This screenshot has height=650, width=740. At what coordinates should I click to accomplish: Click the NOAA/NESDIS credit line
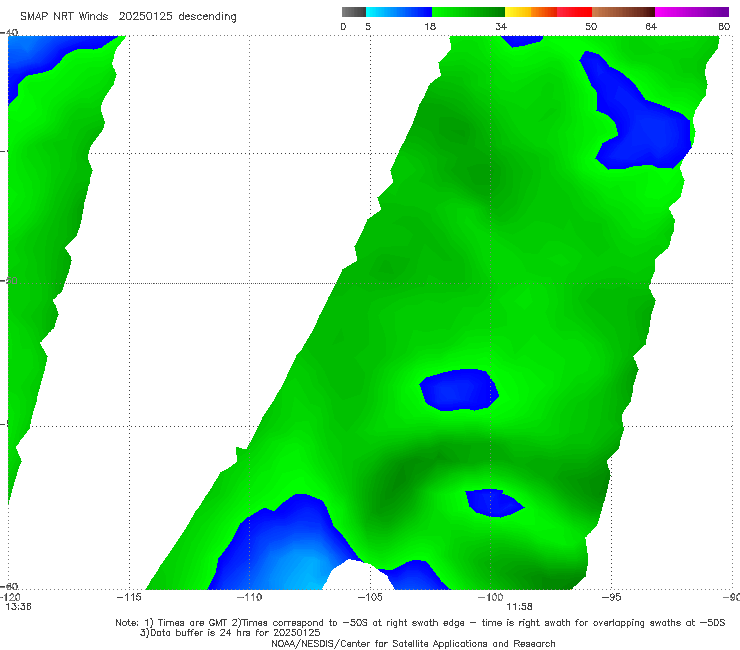coord(413,643)
